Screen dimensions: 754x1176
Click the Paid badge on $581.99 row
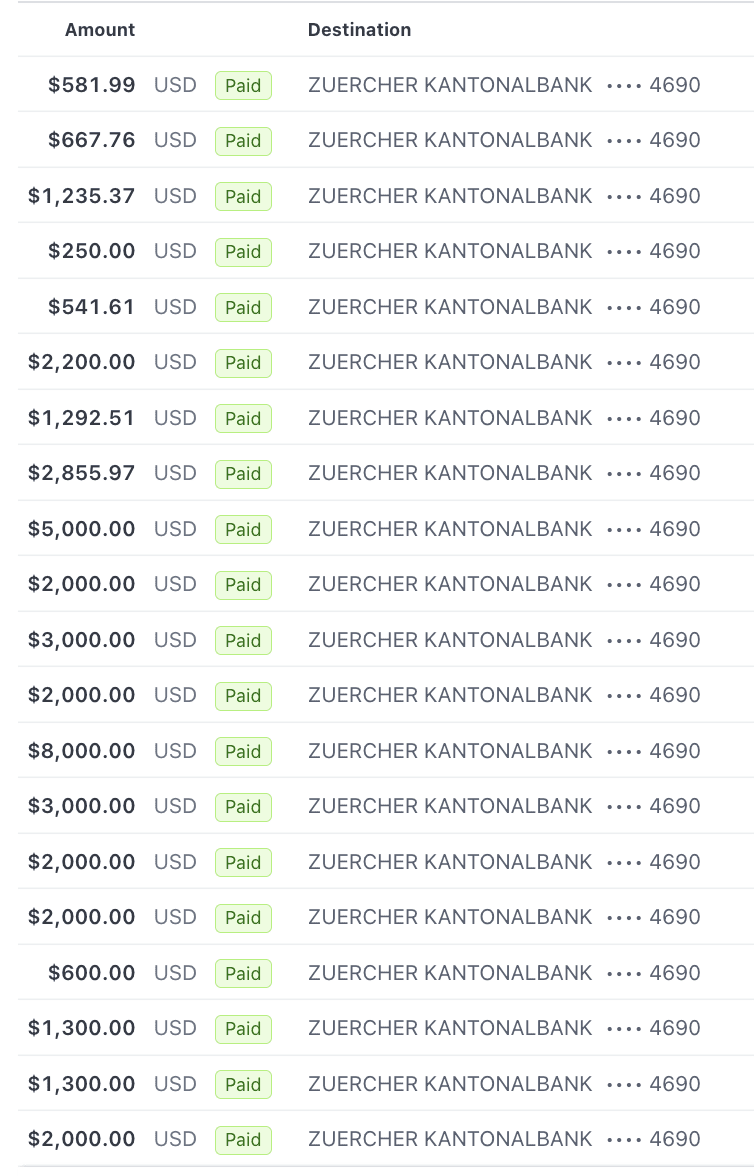pyautogui.click(x=243, y=86)
